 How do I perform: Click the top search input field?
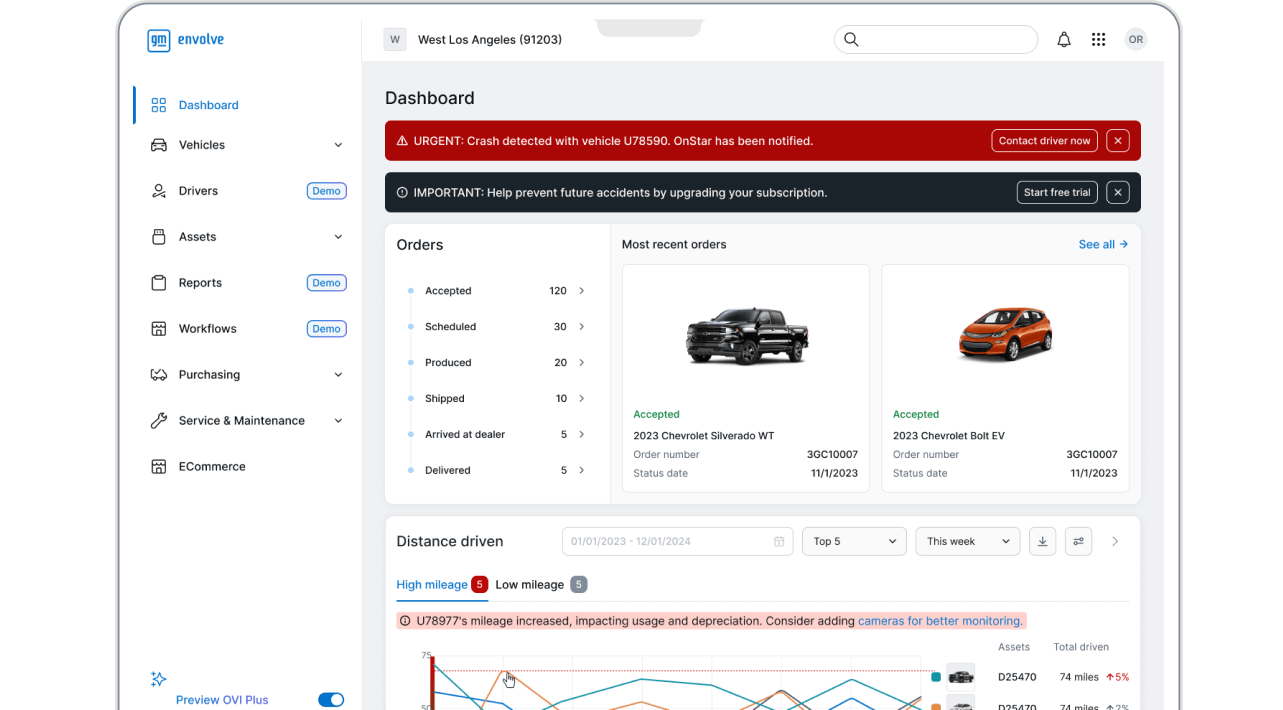point(945,40)
